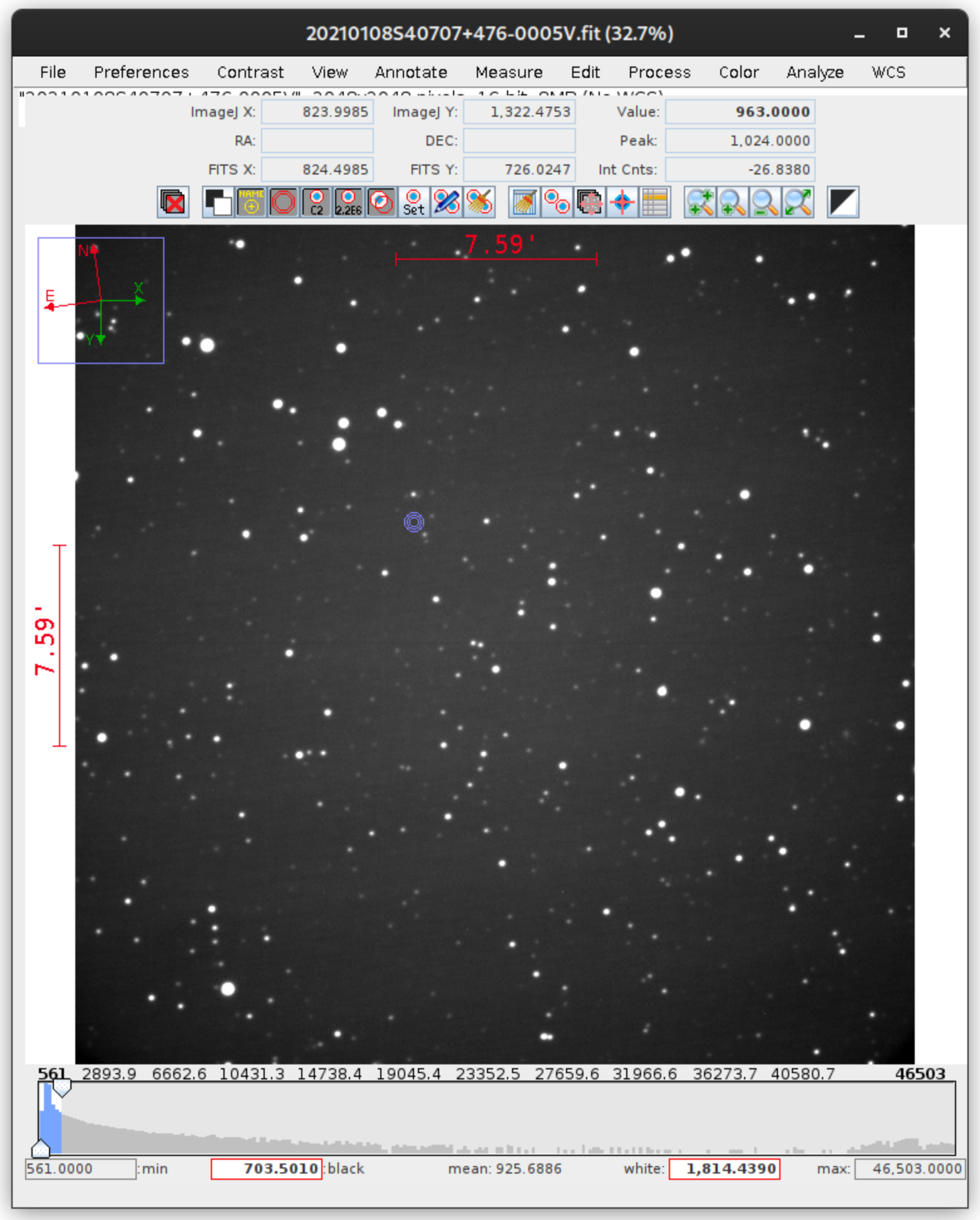The image size is (980, 1220).
Task: Expand the Preferences menu
Action: 141,72
